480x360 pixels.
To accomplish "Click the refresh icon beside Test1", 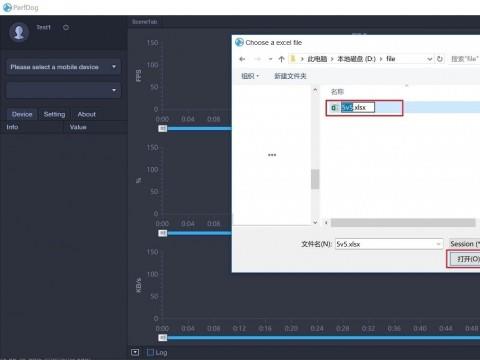I will 66,27.
